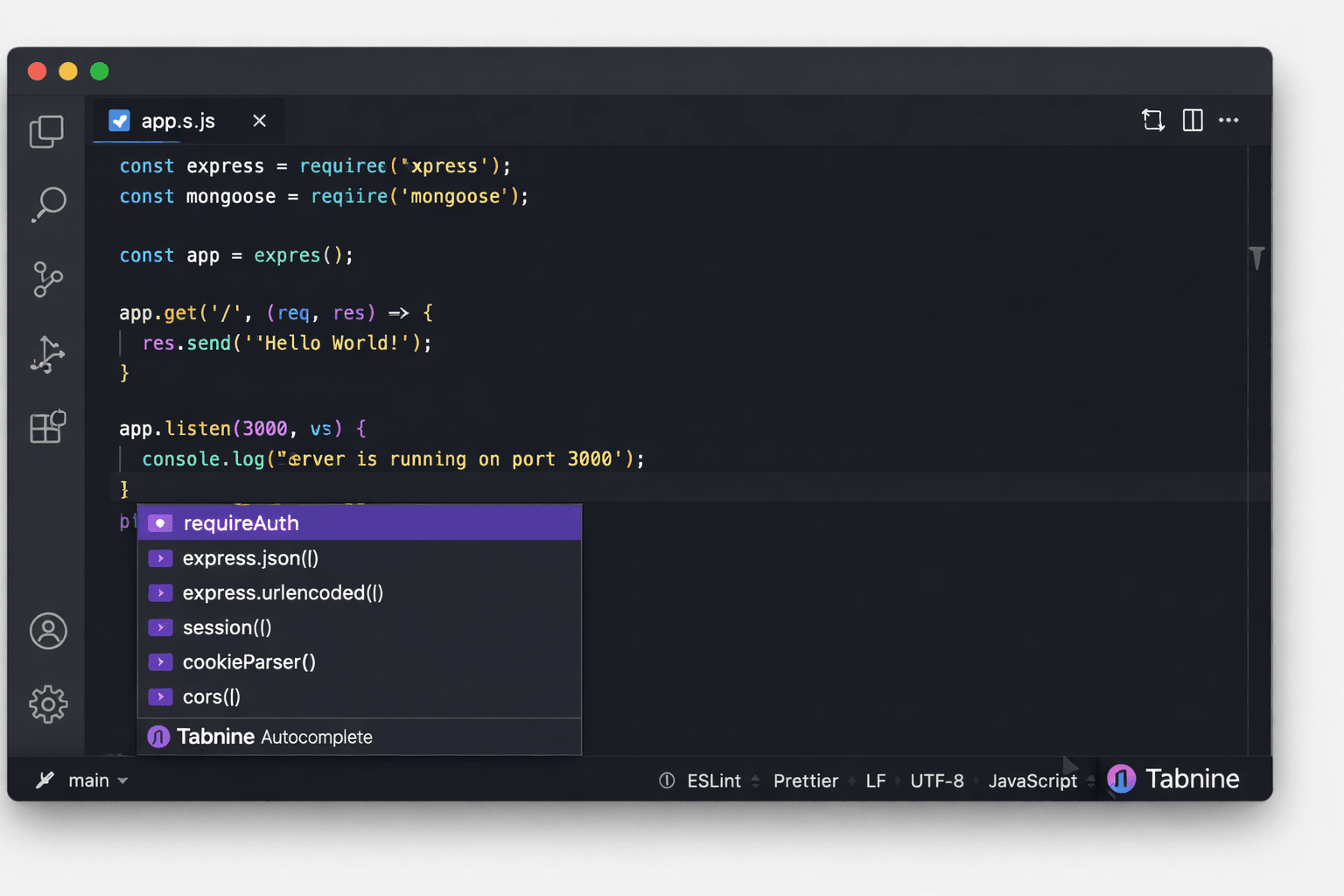1344x896 pixels.
Task: Click the requireAuth suggestion type icon
Action: point(160,523)
